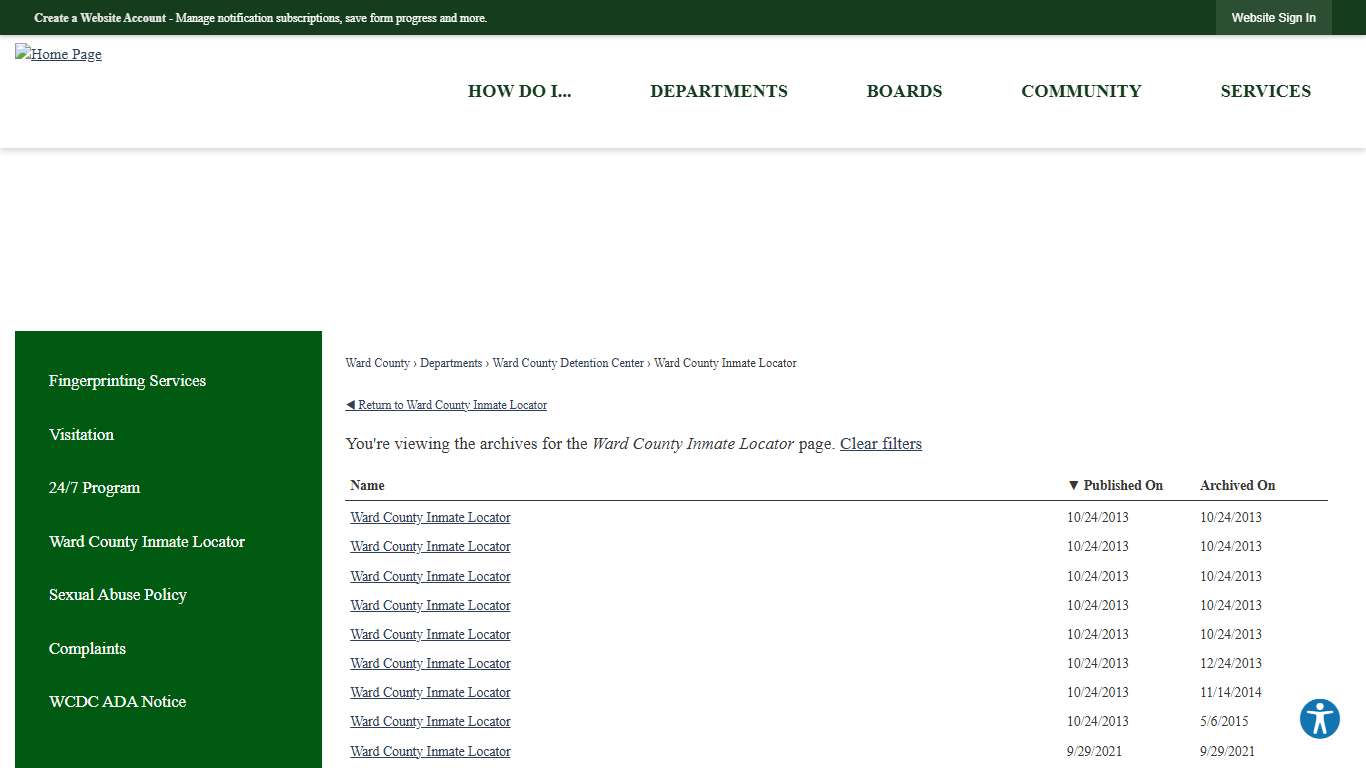This screenshot has width=1366, height=768.
Task: Open Fingerprinting Services page
Action: (x=127, y=381)
